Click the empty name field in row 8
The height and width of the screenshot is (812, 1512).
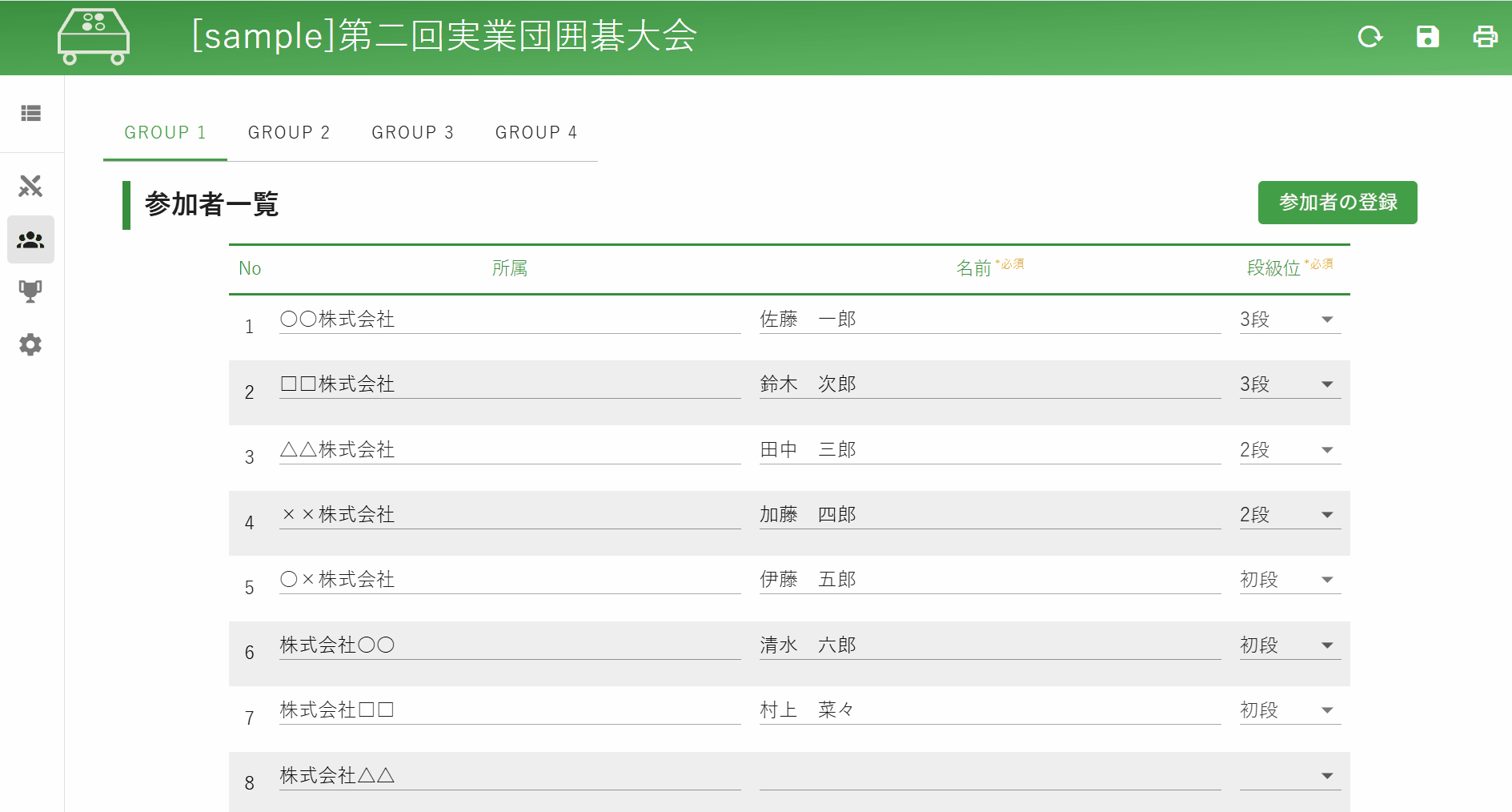[990, 776]
